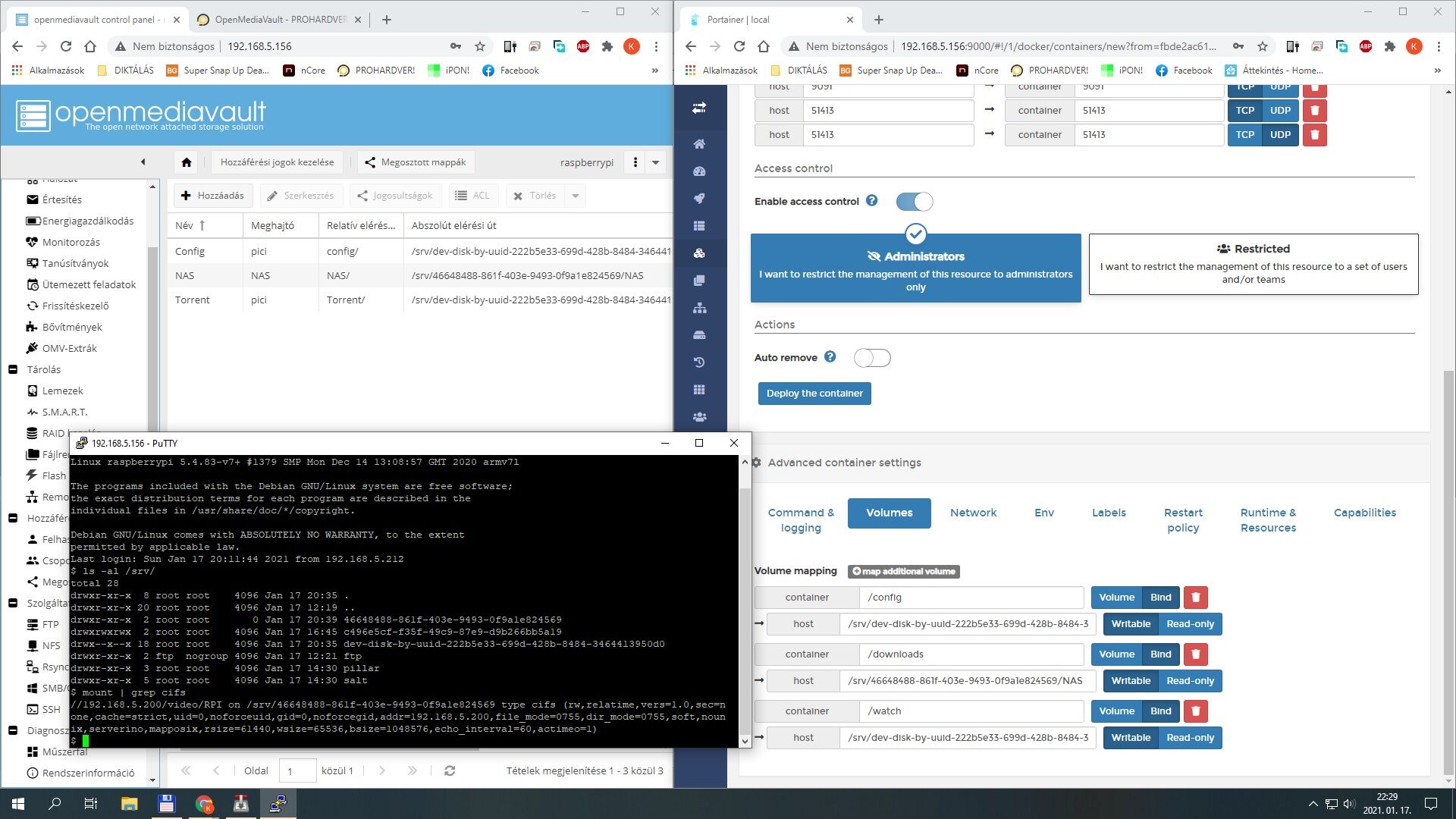Click the OpenMediaVault home icon button

[187, 162]
